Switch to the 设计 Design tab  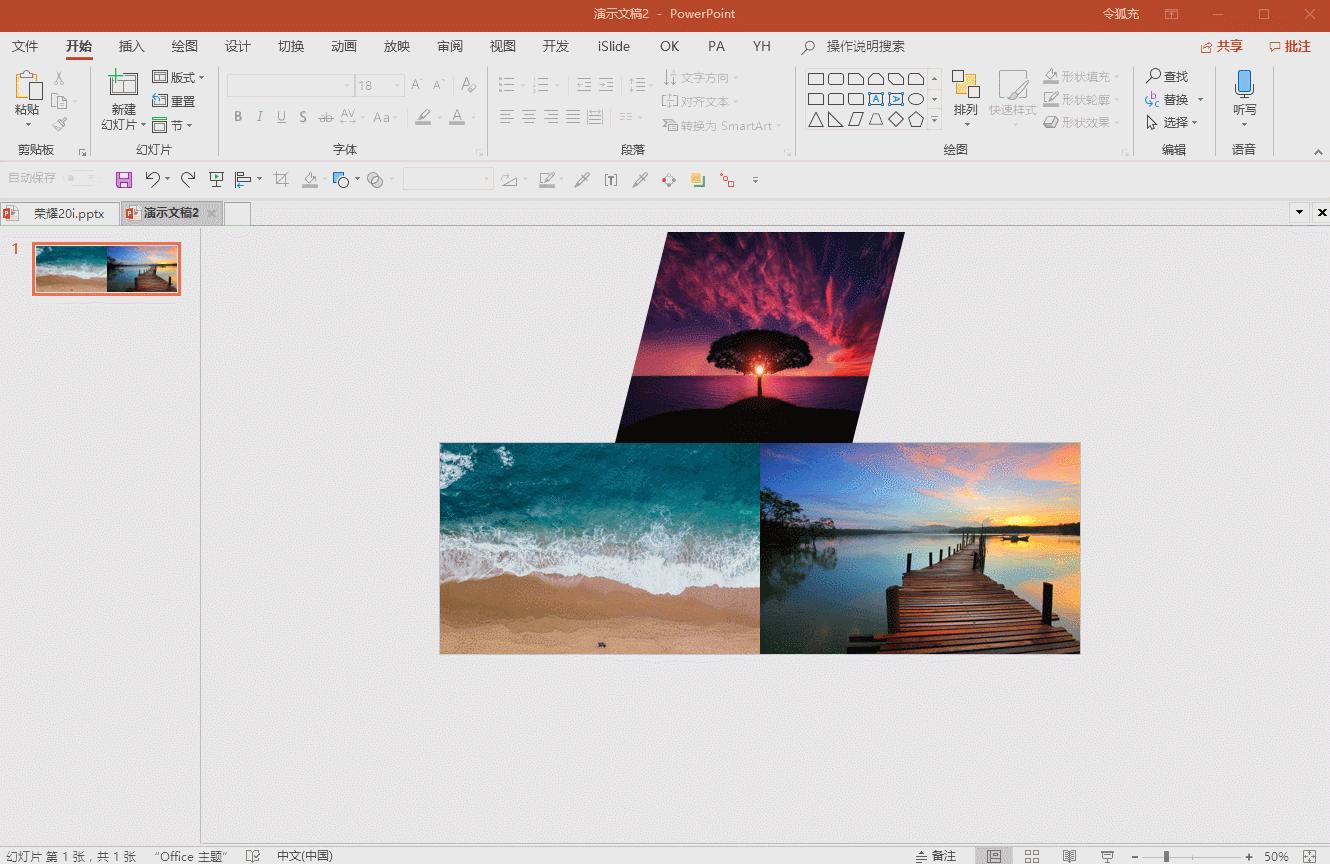(x=238, y=46)
